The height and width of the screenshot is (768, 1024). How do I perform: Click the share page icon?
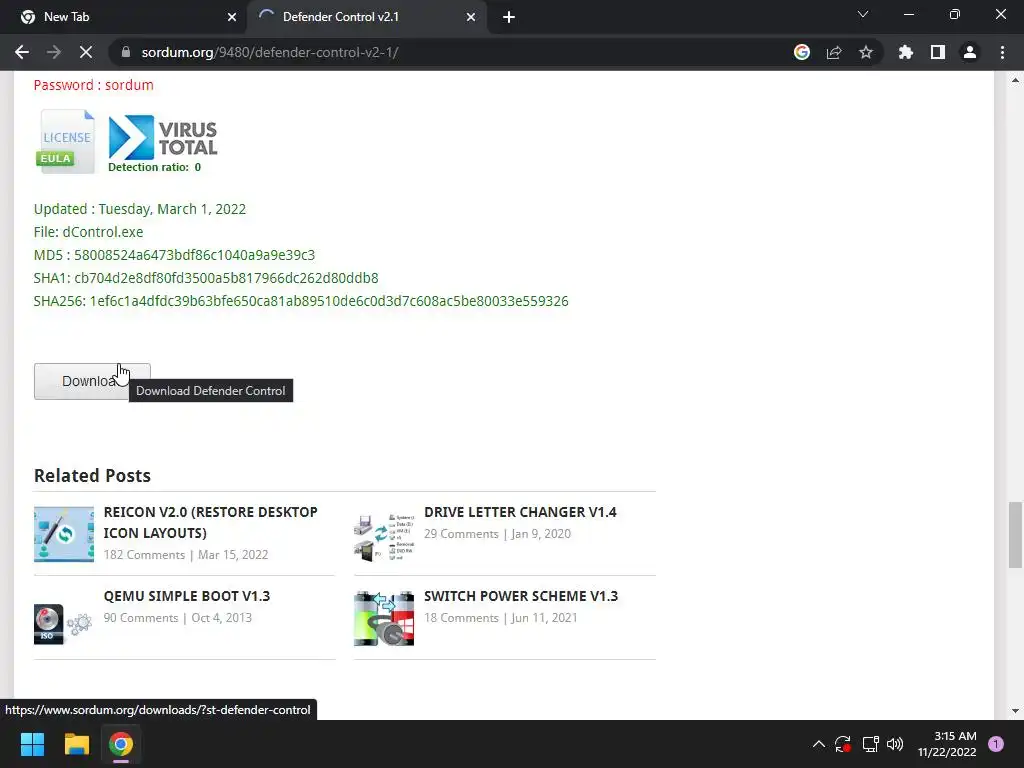(x=834, y=52)
